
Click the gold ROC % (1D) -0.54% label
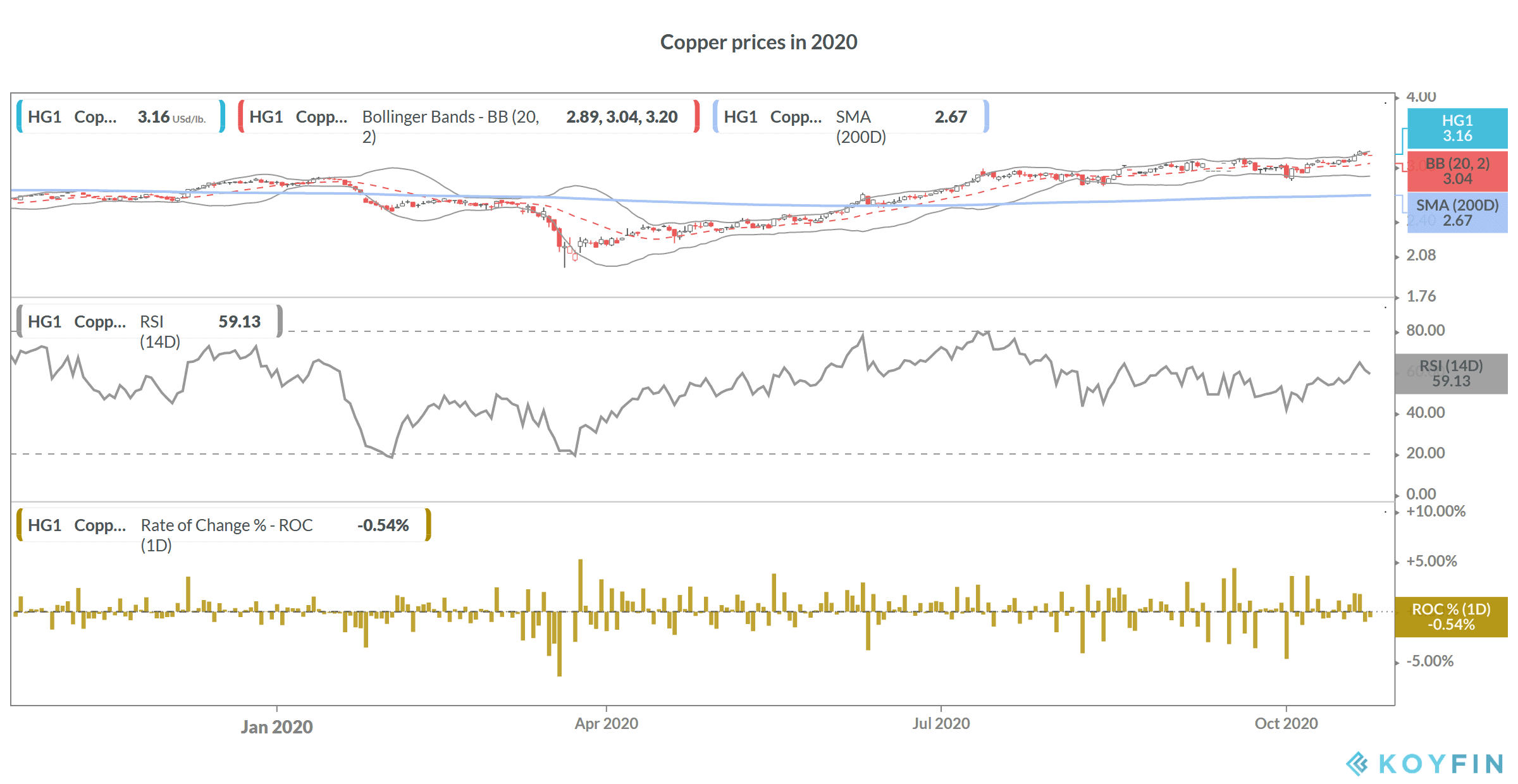[x=1451, y=616]
